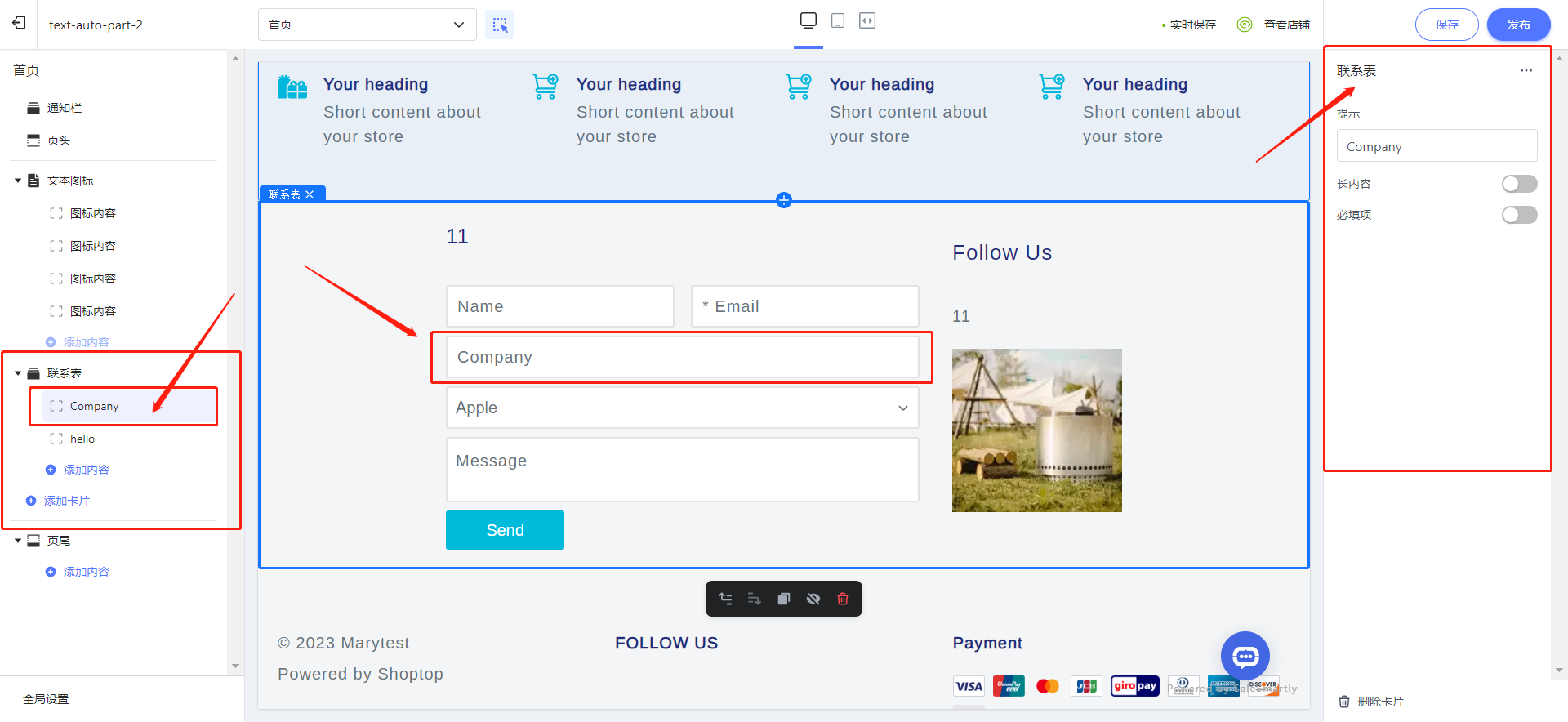This screenshot has width=1568, height=722.
Task: Click the add section plus above contact form
Action: pos(784,200)
